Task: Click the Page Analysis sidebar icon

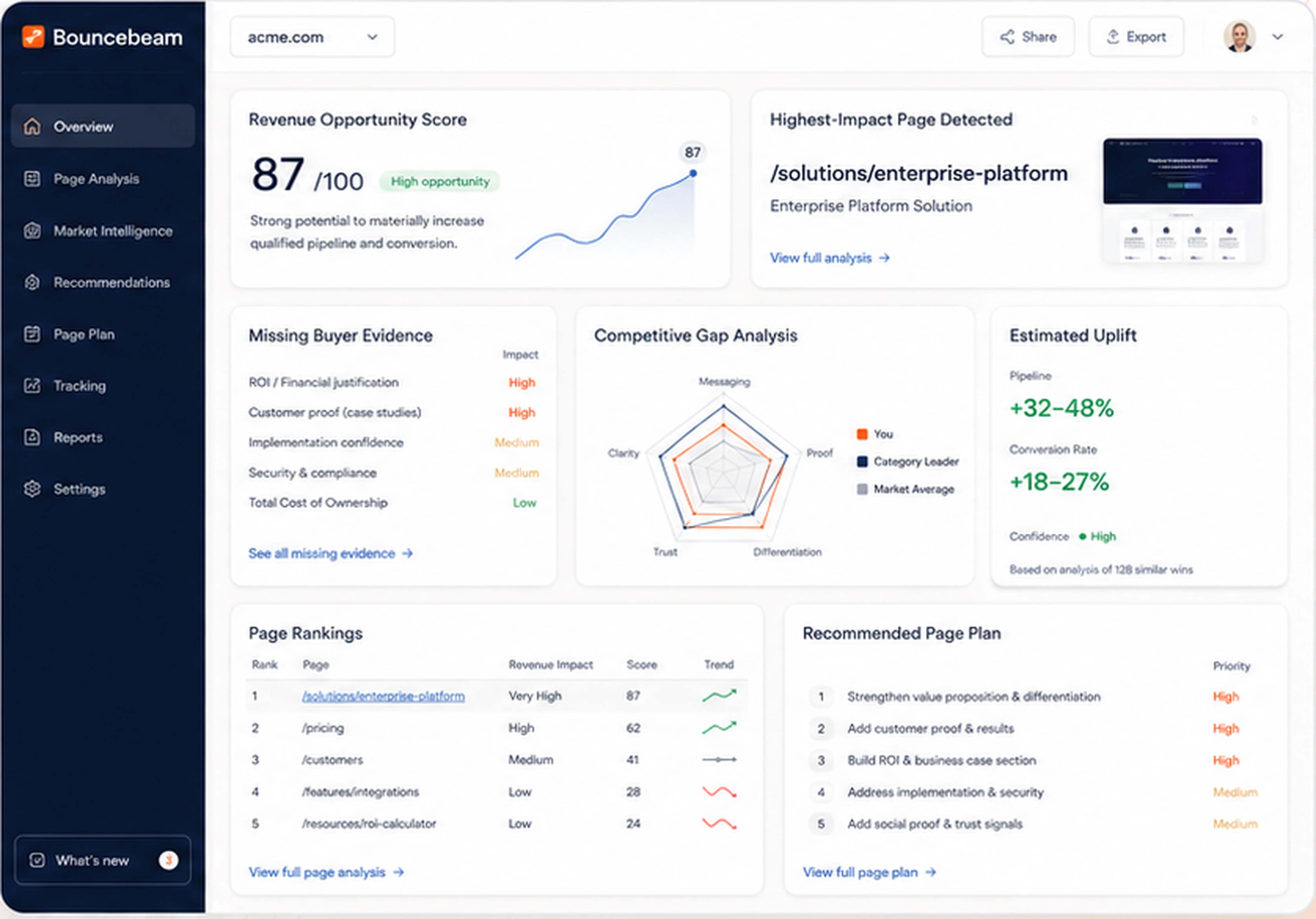Action: point(32,179)
